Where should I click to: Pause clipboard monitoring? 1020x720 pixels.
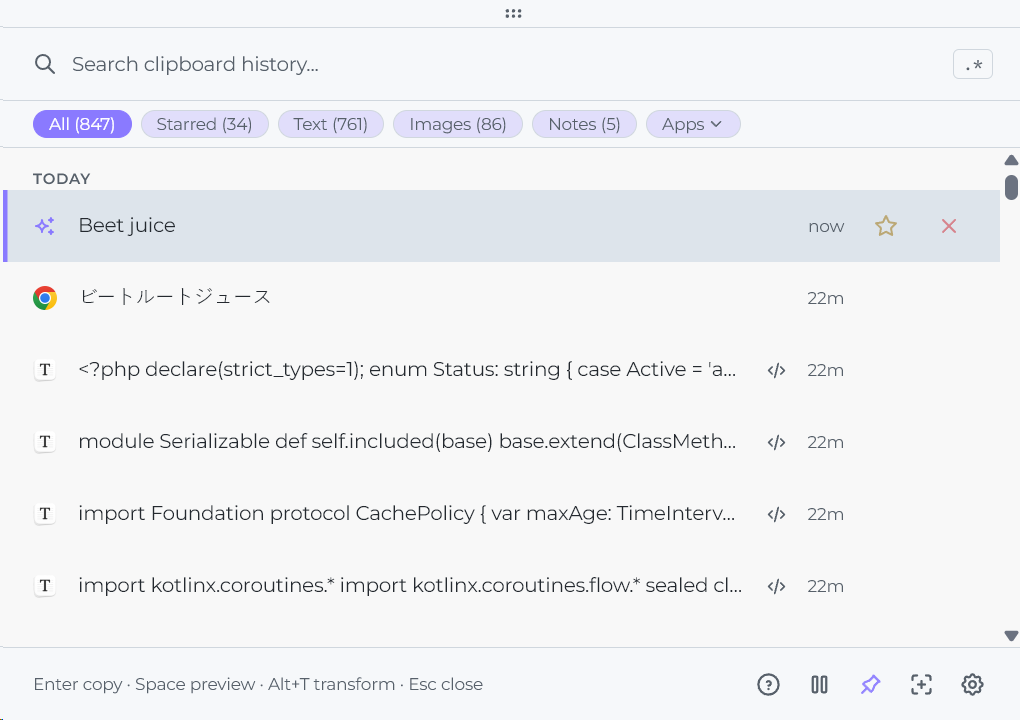point(819,685)
